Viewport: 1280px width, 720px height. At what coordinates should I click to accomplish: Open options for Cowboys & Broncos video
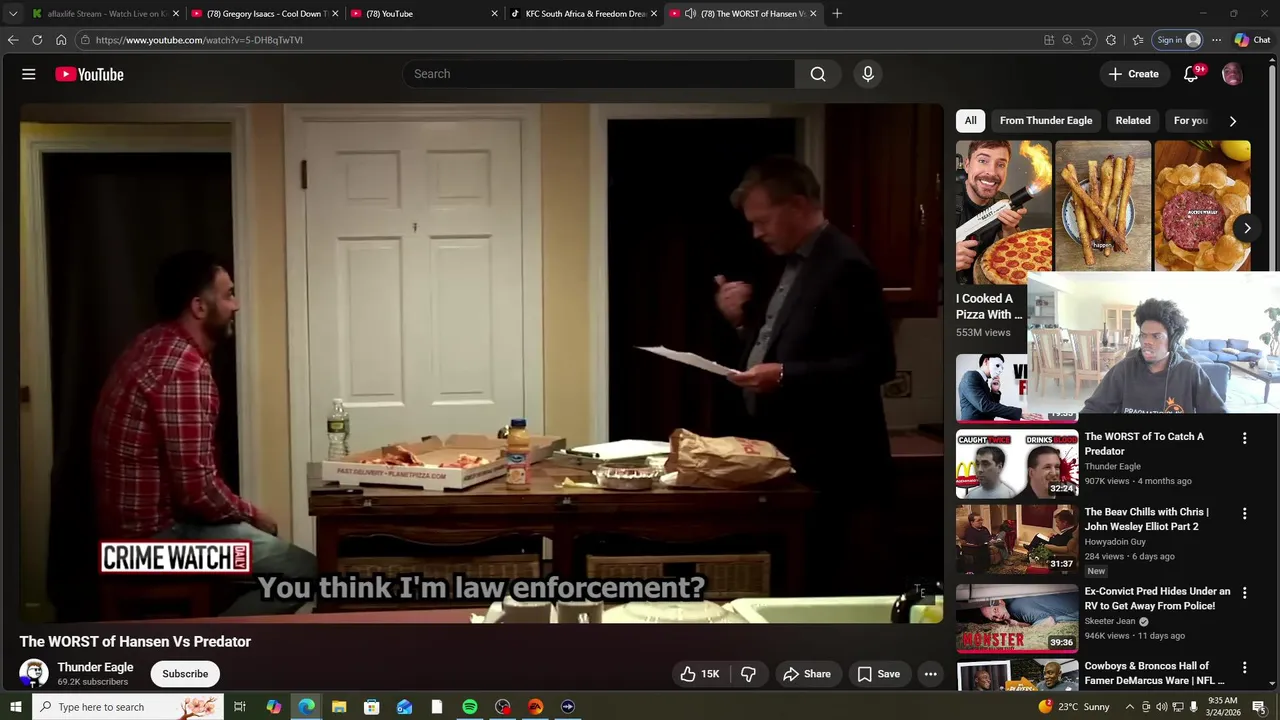click(x=1245, y=667)
